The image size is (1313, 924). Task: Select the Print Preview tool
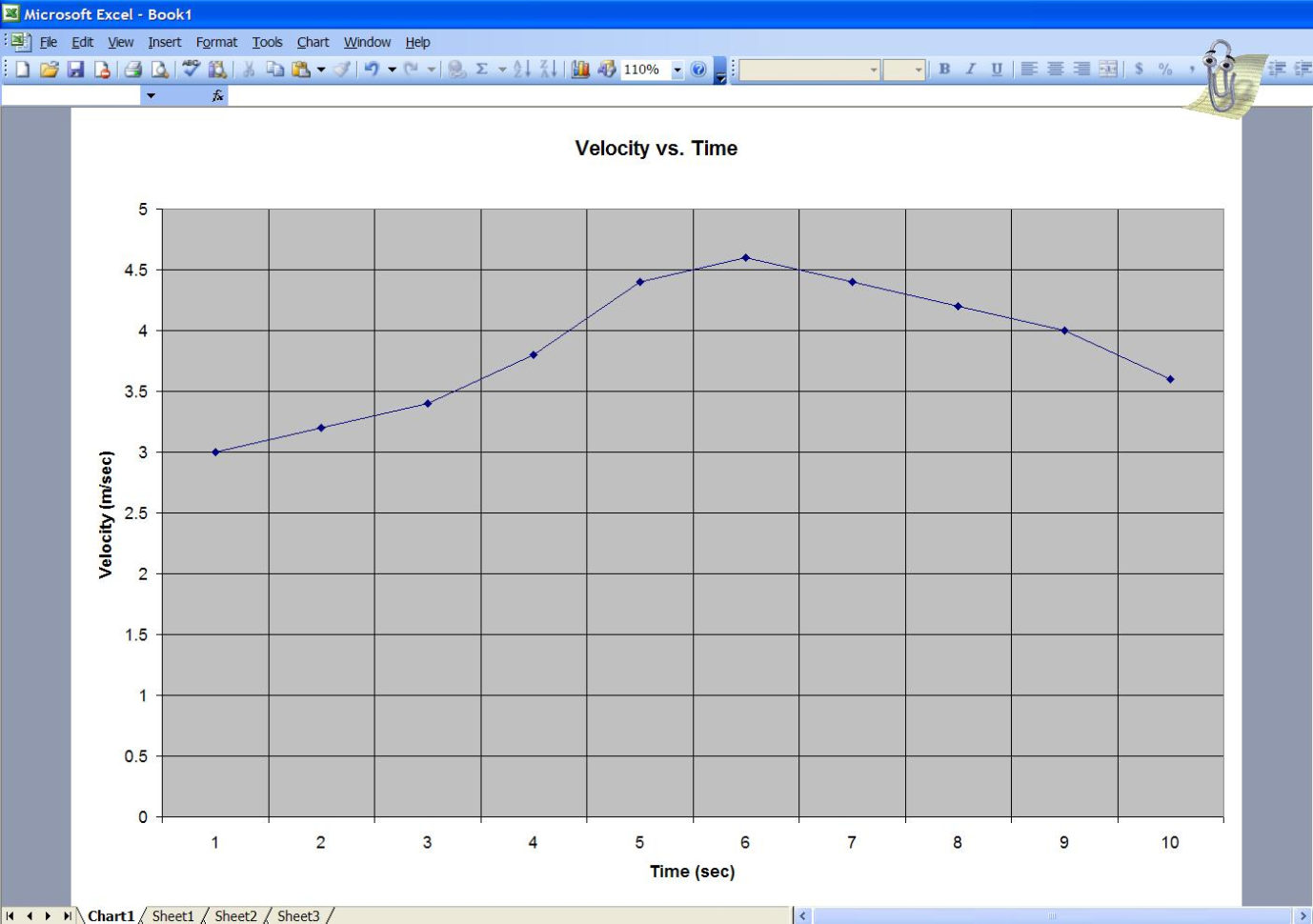(x=161, y=70)
